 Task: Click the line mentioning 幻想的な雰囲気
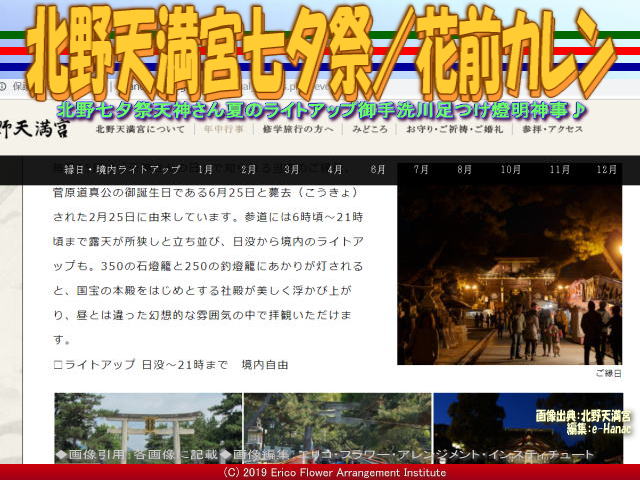[202, 315]
